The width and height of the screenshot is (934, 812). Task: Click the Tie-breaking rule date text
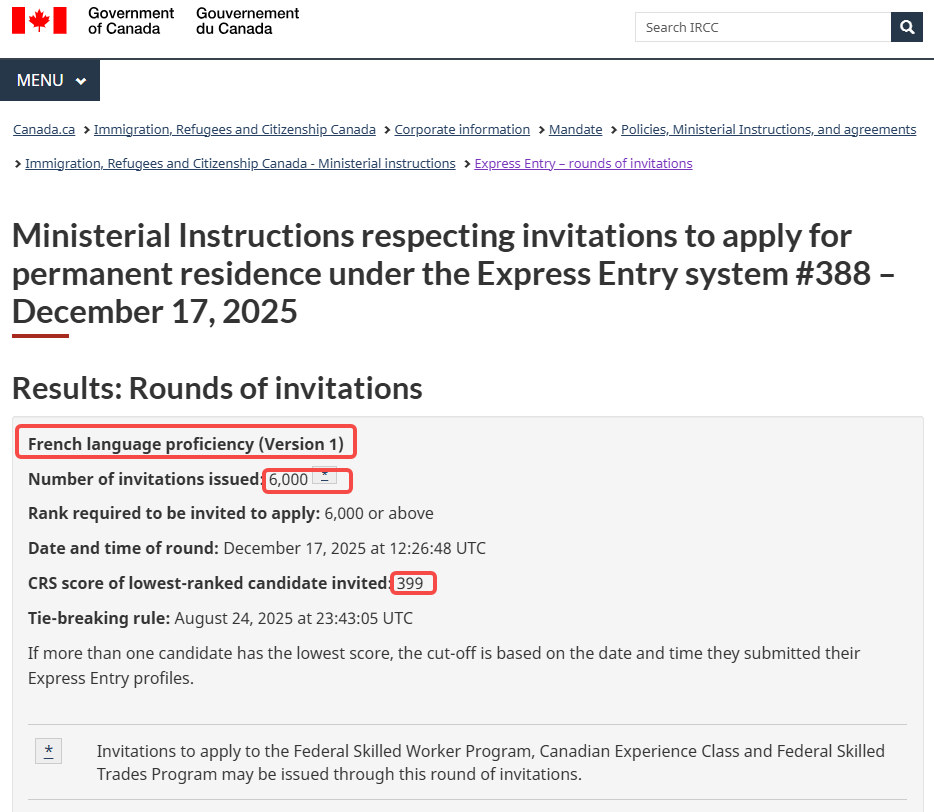[293, 618]
